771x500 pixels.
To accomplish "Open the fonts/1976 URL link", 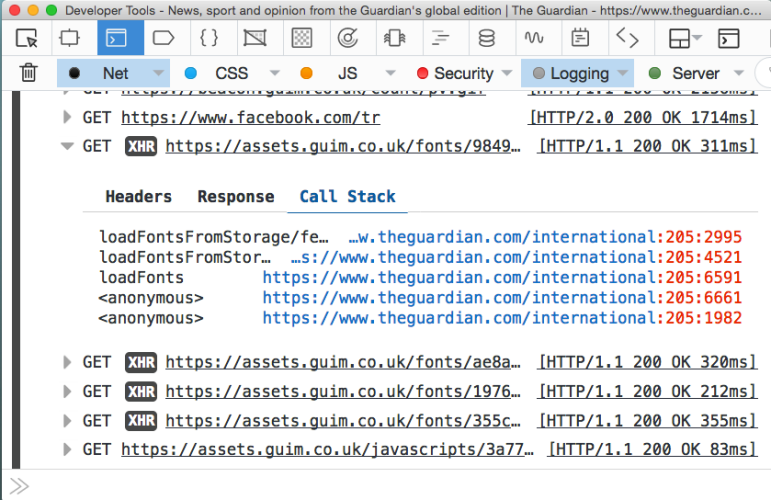I will click(343, 391).
